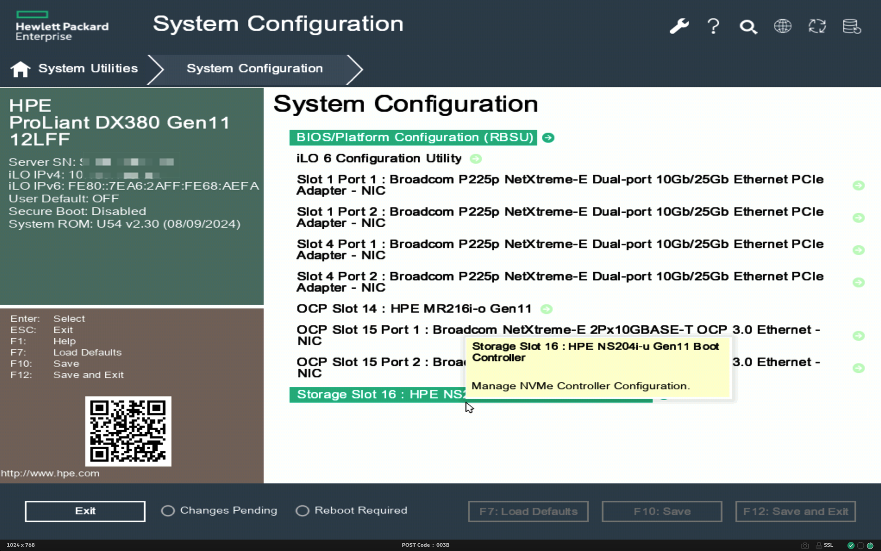Click the wrench tools icon in header
The height and width of the screenshot is (551, 881).
pos(679,26)
